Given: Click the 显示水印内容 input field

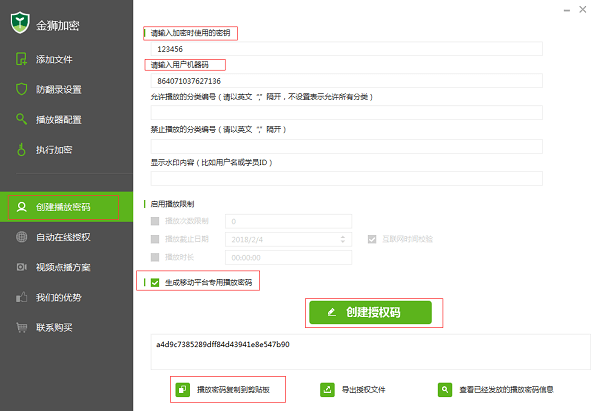Looking at the screenshot, I should click(347, 178).
